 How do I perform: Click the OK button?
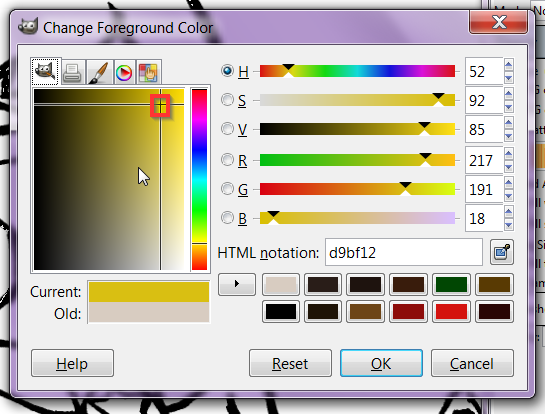coord(381,363)
